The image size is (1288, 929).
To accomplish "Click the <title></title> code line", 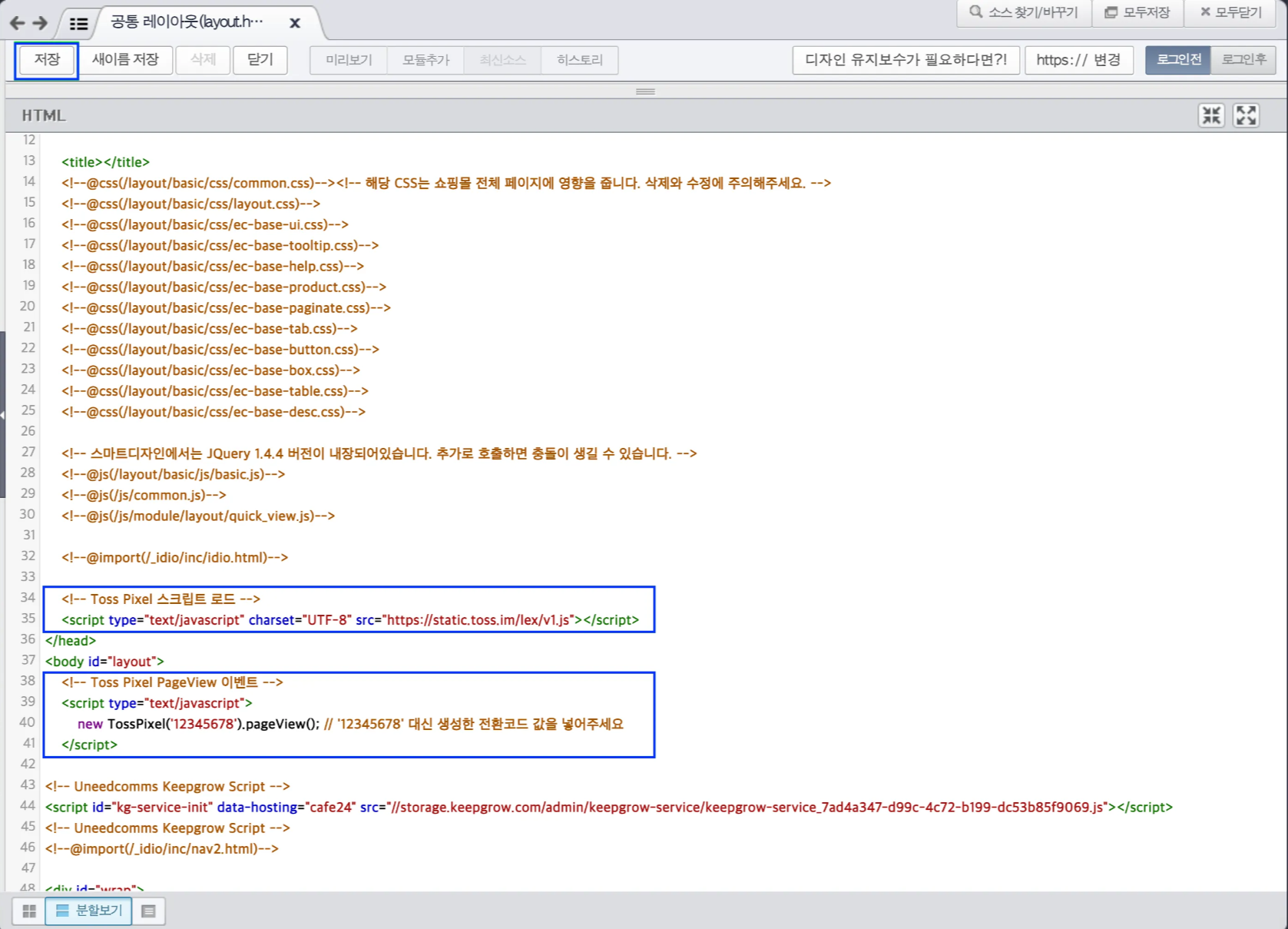I will point(105,162).
